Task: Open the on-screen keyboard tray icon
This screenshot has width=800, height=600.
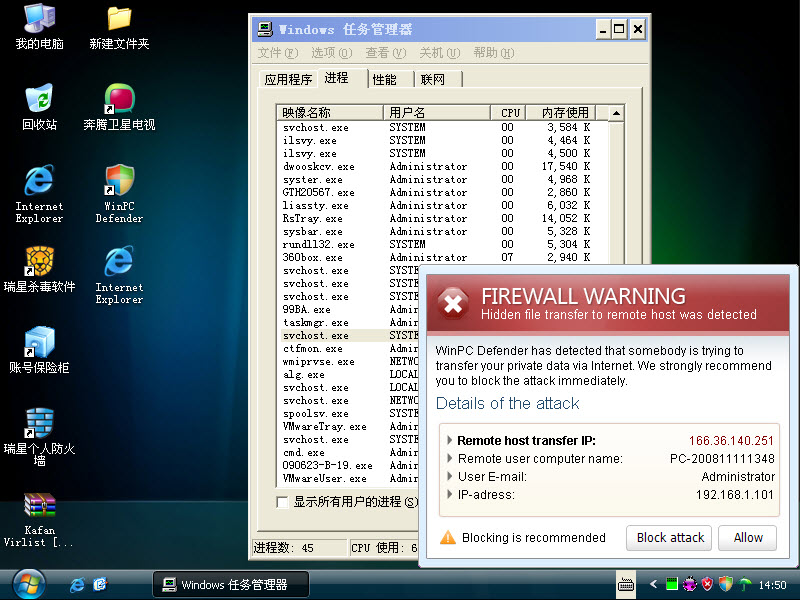Action: 626,585
